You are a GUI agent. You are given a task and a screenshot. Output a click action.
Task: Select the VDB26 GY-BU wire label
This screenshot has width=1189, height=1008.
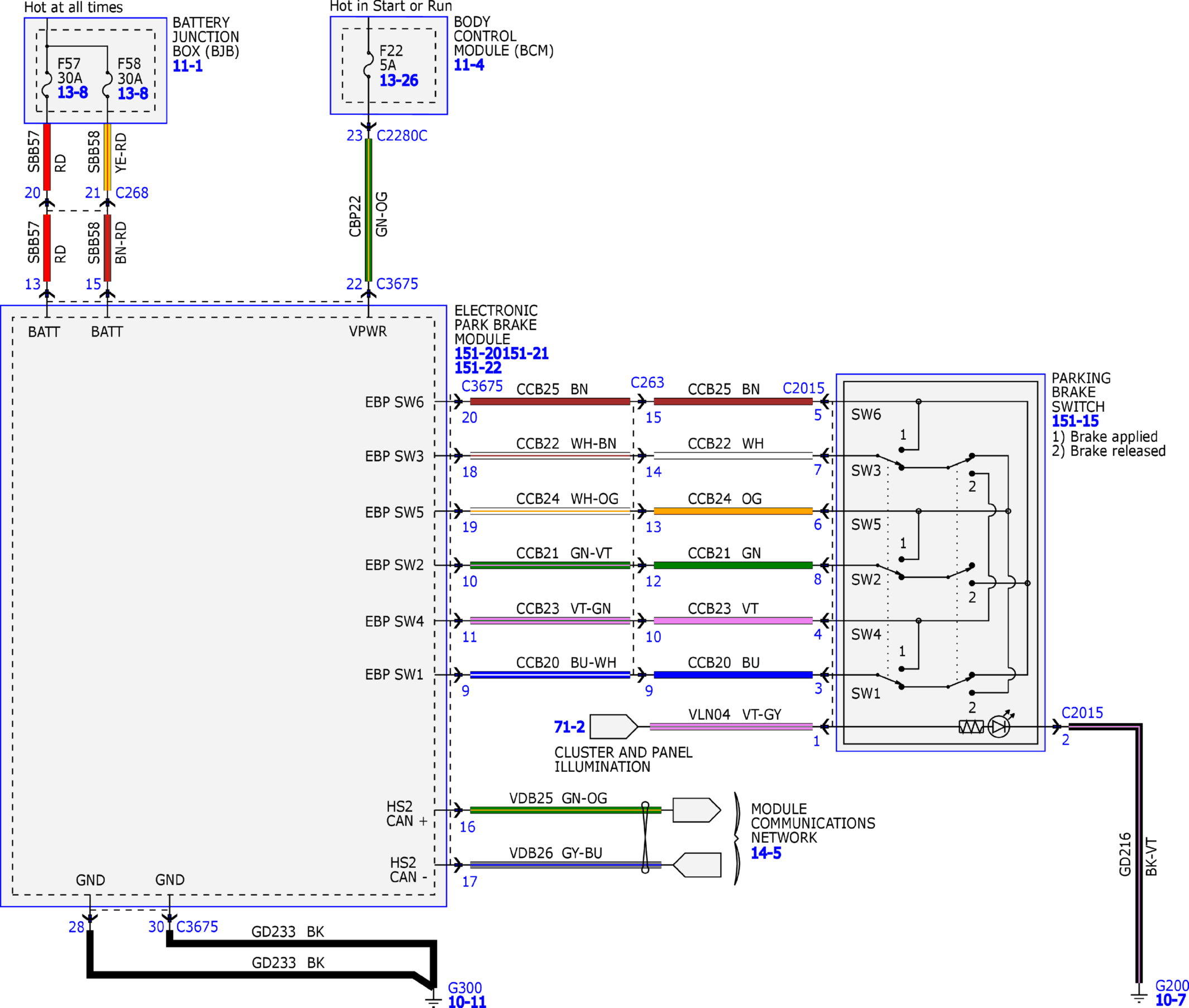point(555,853)
